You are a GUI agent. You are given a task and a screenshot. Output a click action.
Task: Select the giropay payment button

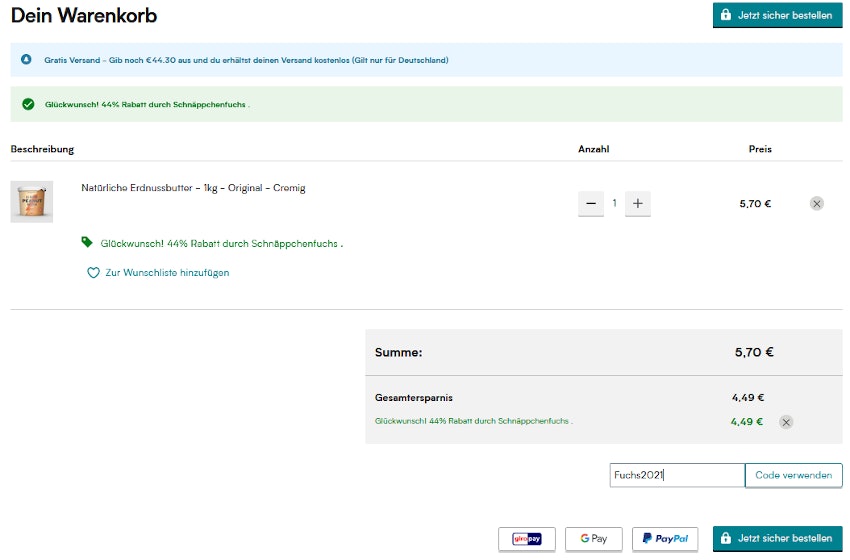coord(527,539)
